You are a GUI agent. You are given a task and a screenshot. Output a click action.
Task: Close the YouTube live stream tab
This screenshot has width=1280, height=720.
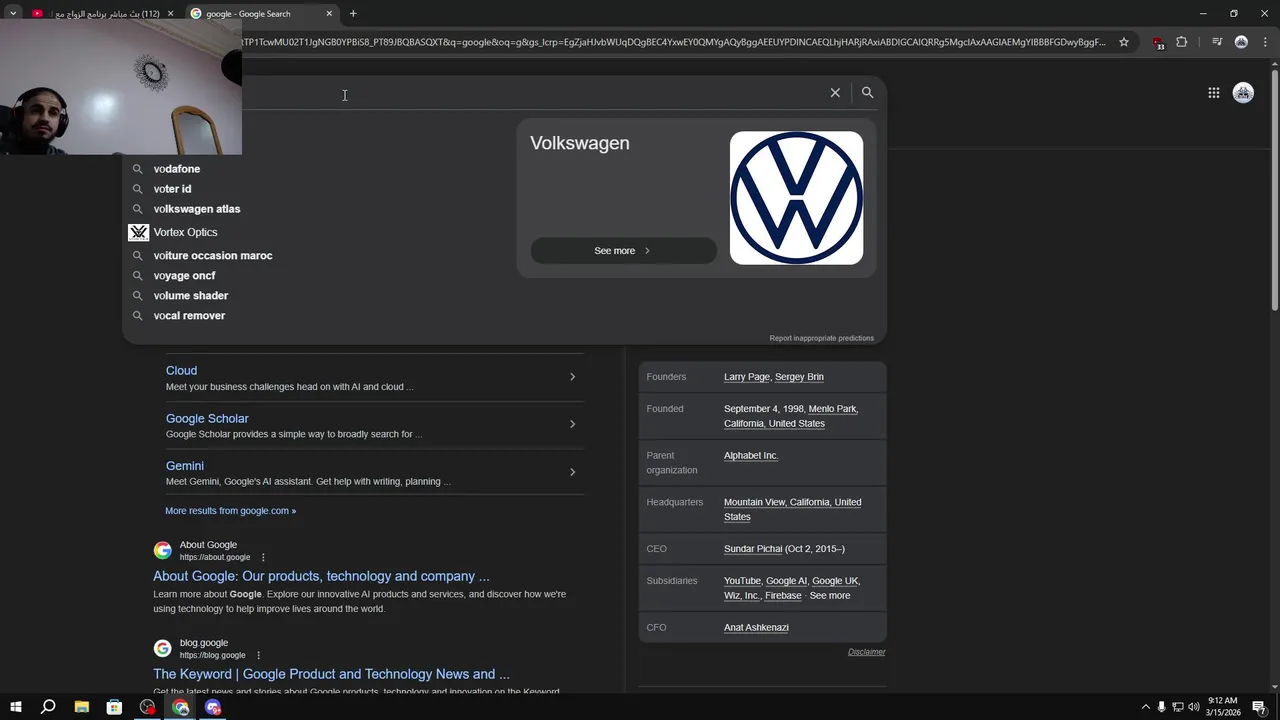pyautogui.click(x=170, y=13)
